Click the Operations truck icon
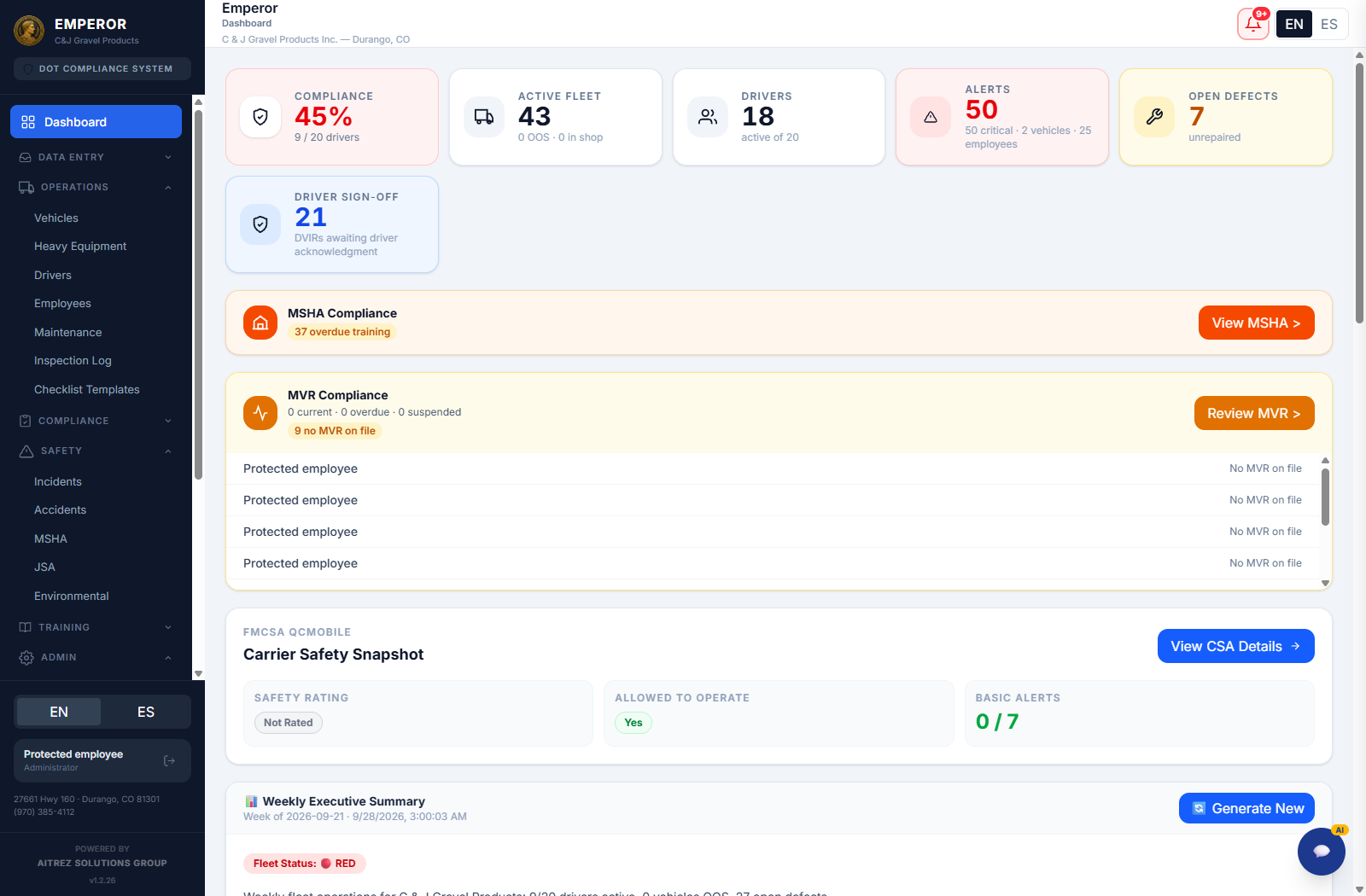The width and height of the screenshot is (1366, 896). click(x=26, y=187)
